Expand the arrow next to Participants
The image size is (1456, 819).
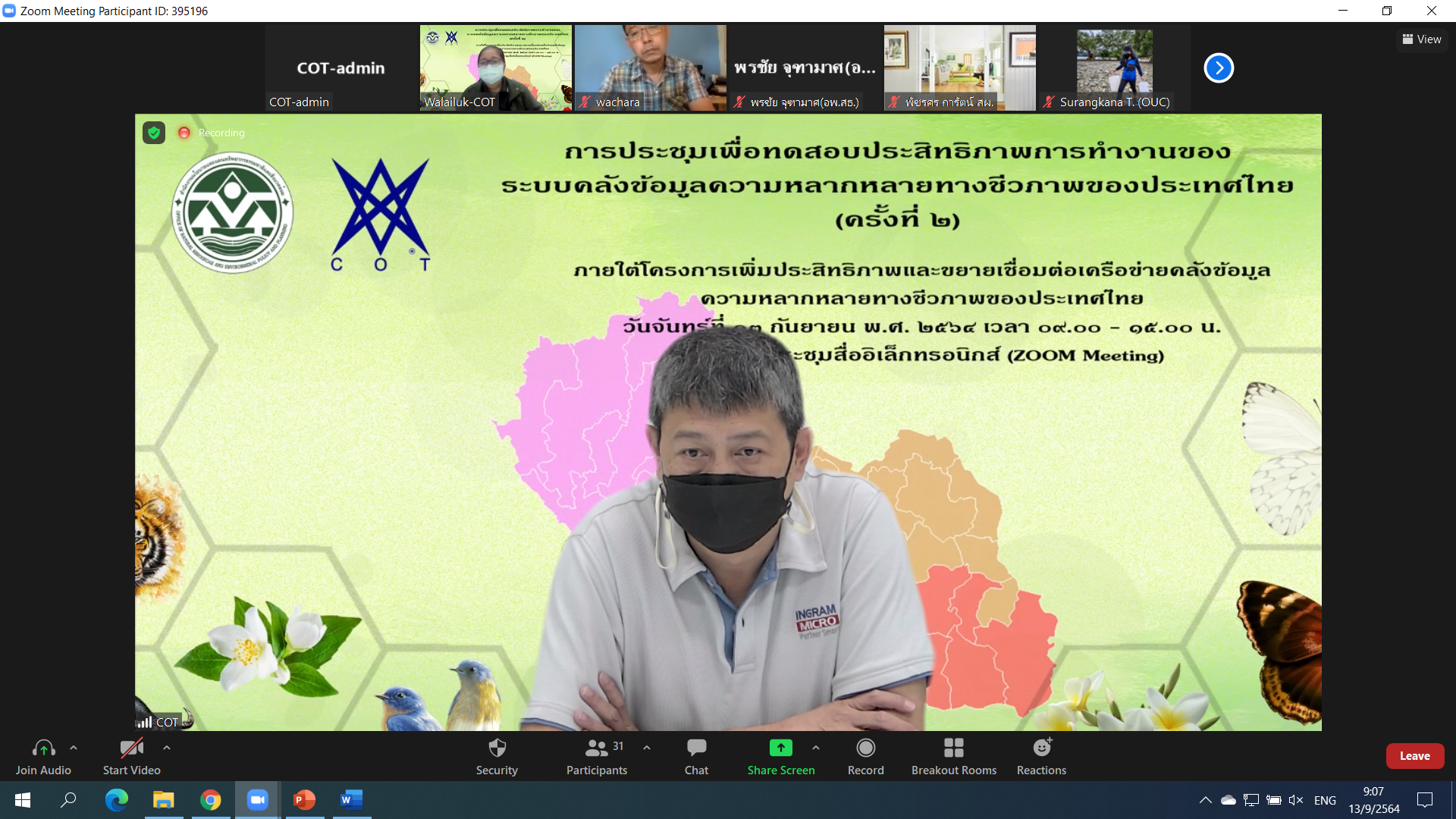pos(647,748)
